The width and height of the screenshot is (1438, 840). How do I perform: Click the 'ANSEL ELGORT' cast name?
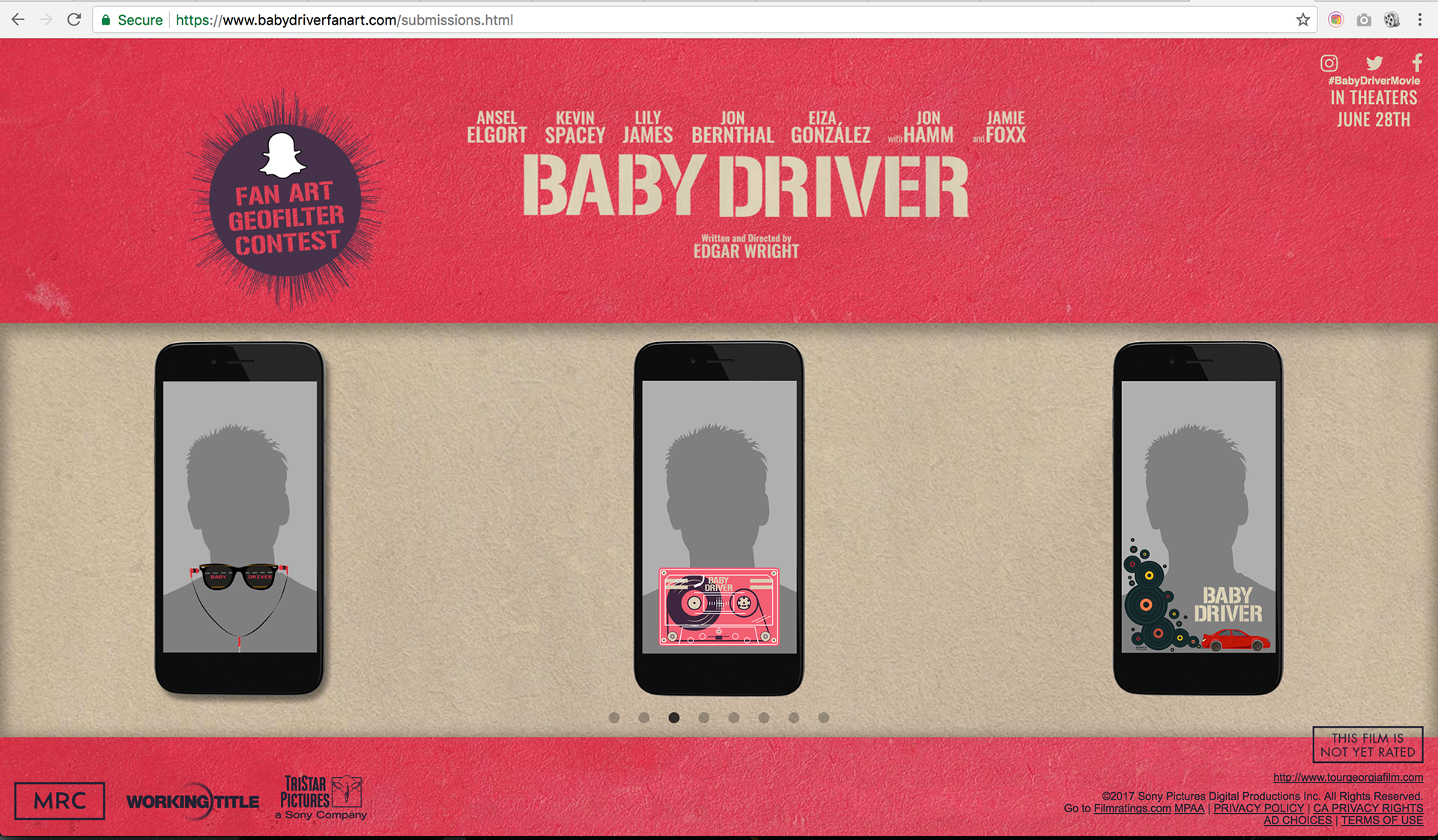(497, 127)
